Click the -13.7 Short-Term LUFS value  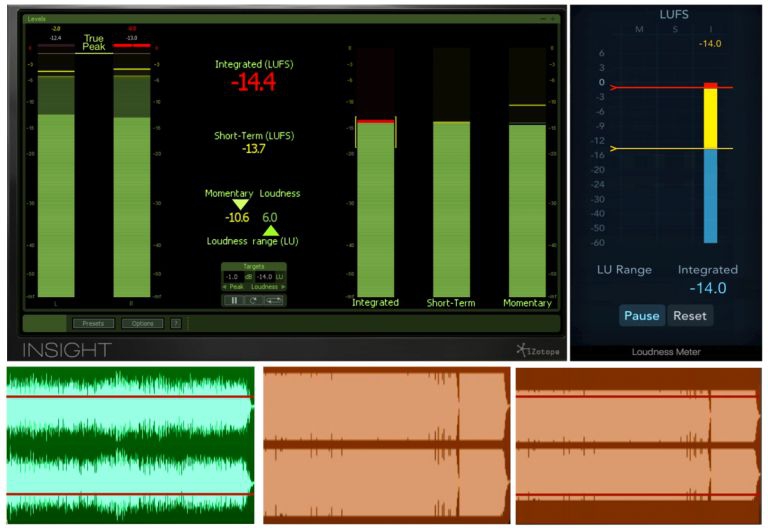[x=254, y=148]
